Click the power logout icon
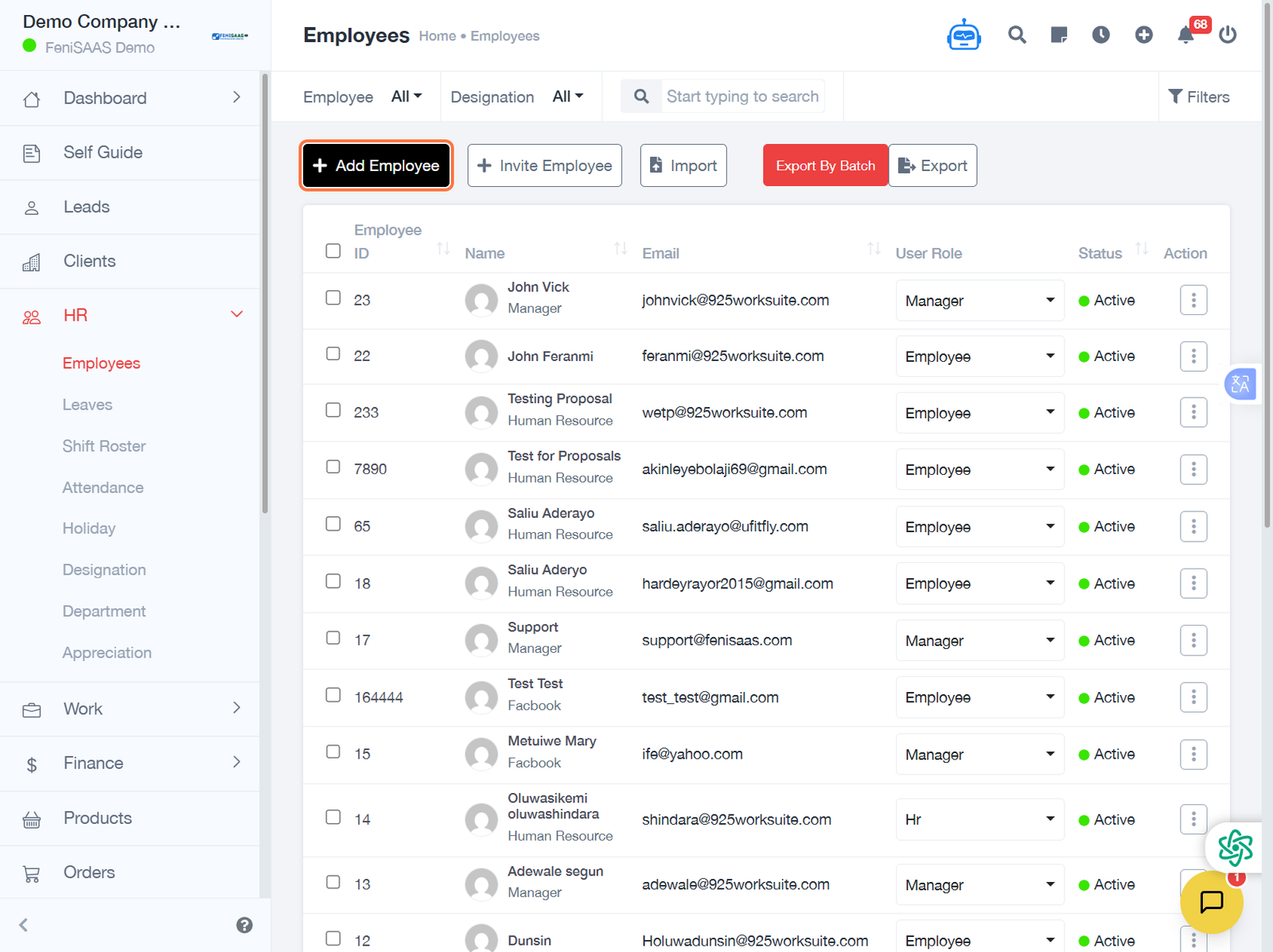 (1228, 35)
